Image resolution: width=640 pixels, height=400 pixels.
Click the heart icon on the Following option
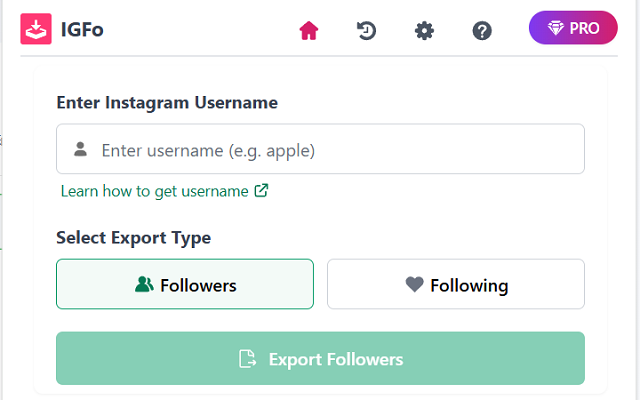[414, 285]
